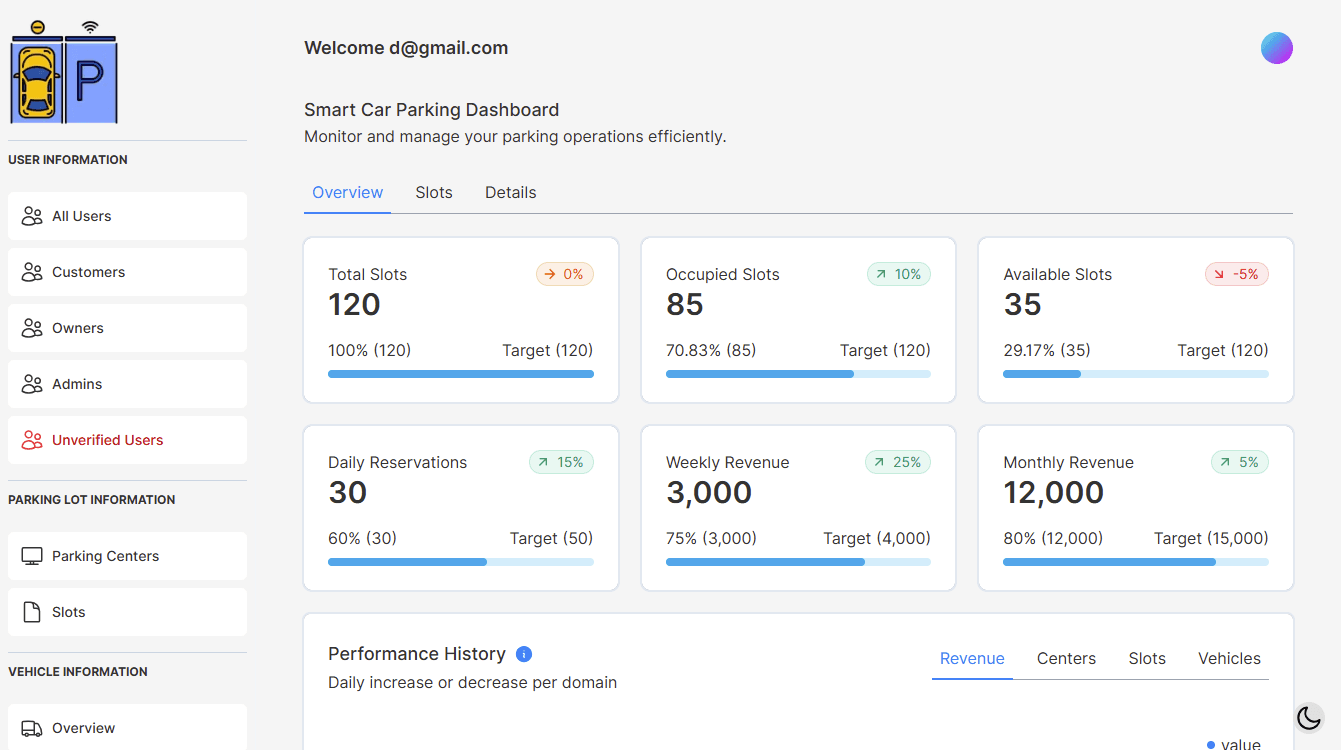Image resolution: width=1341 pixels, height=750 pixels.
Task: Toggle dark mode with the moon icon
Action: tap(1309, 718)
